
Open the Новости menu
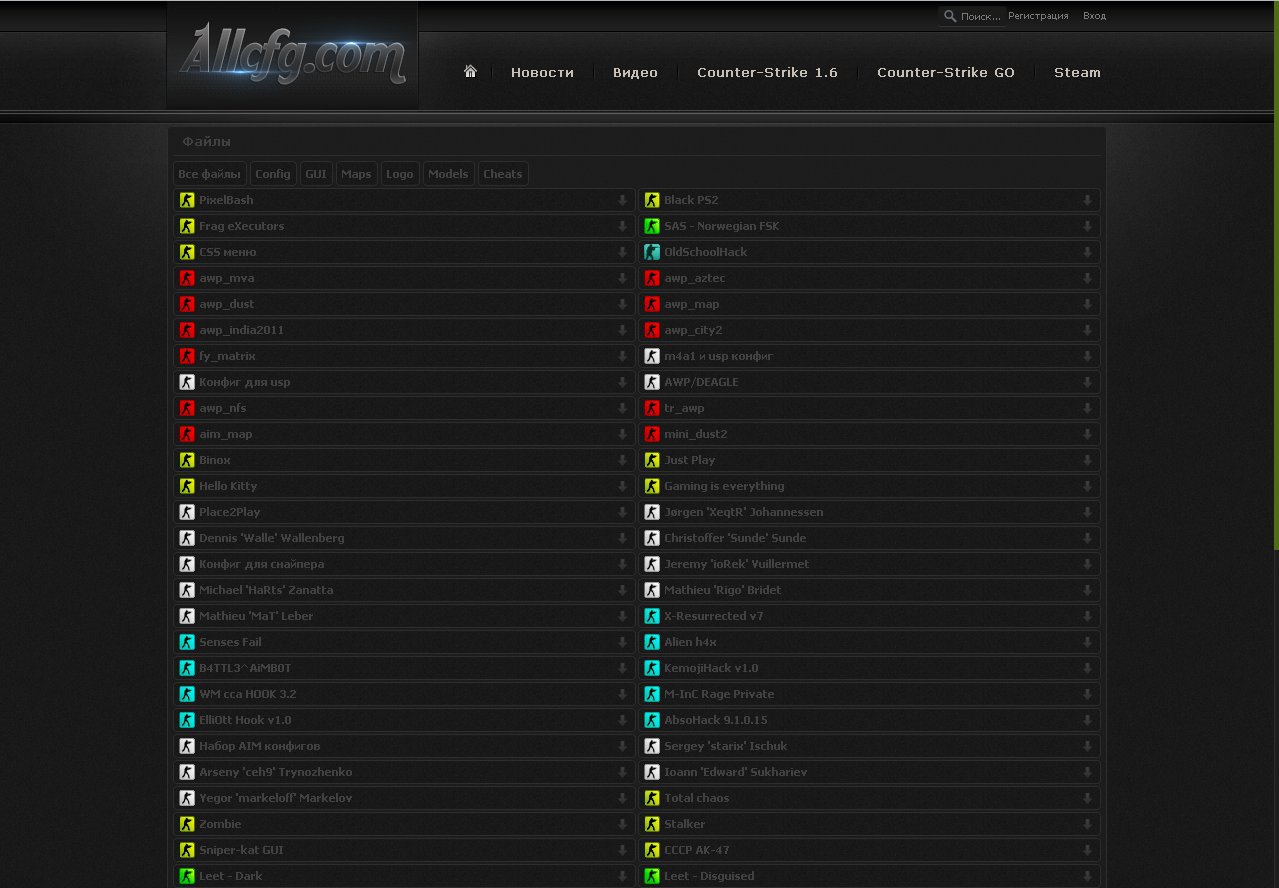[x=542, y=72]
